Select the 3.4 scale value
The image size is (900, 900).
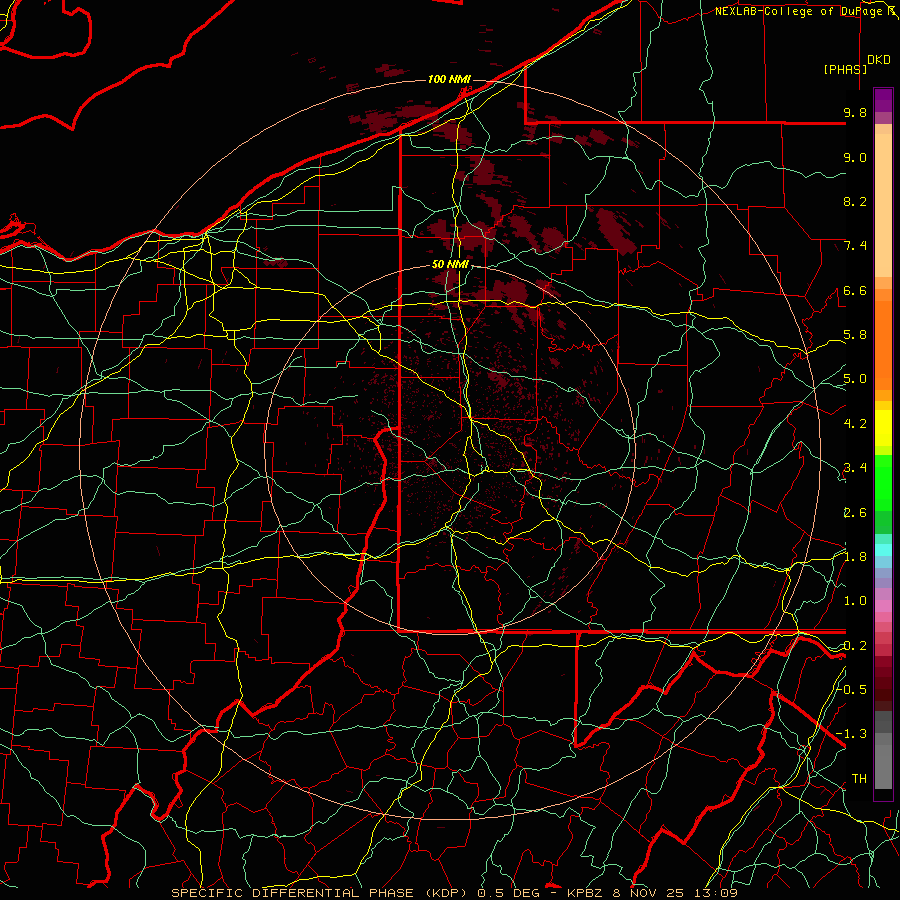[855, 468]
